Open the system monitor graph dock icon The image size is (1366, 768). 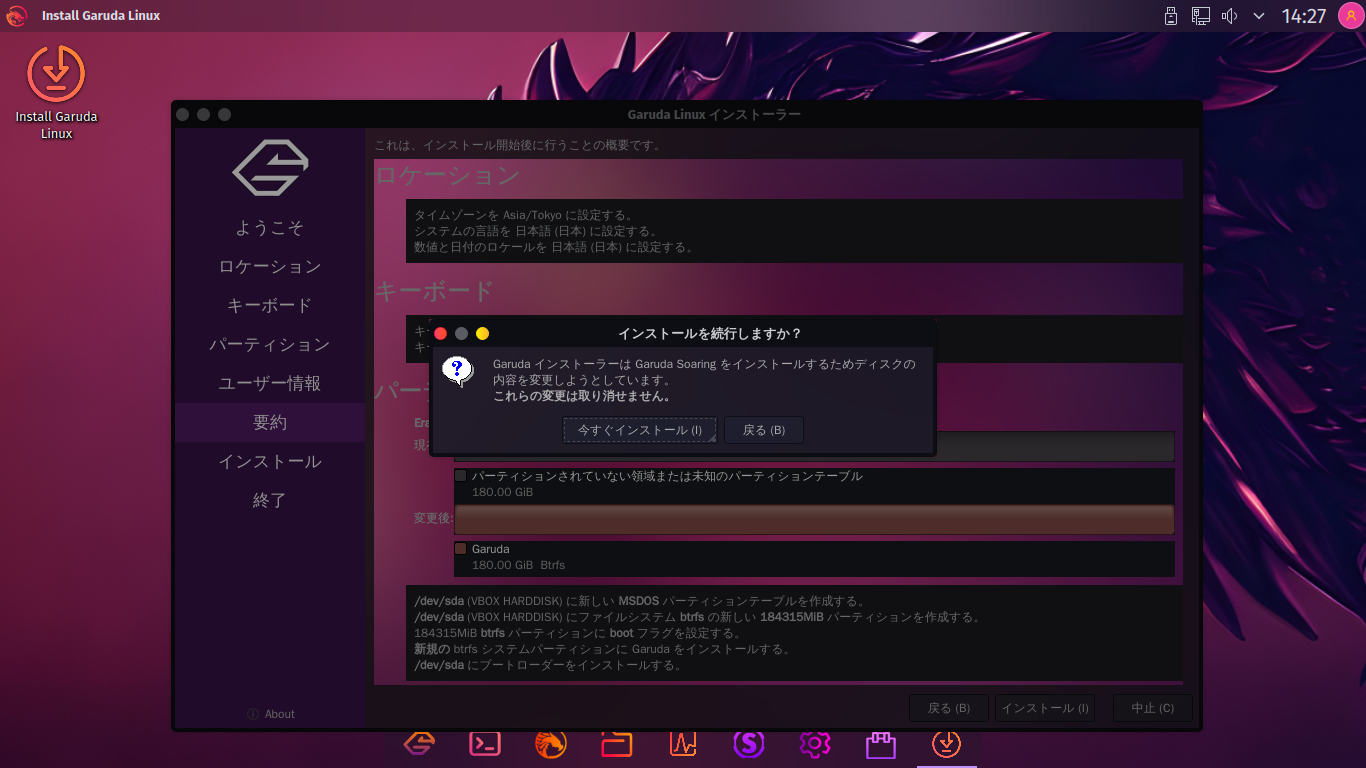coord(683,743)
